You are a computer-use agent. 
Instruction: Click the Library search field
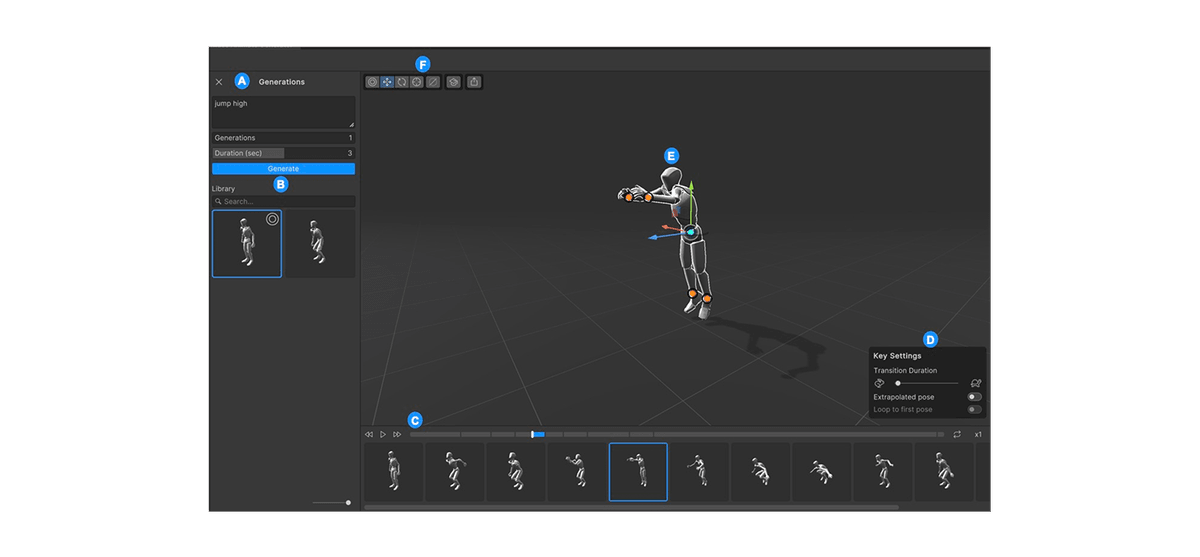click(283, 202)
